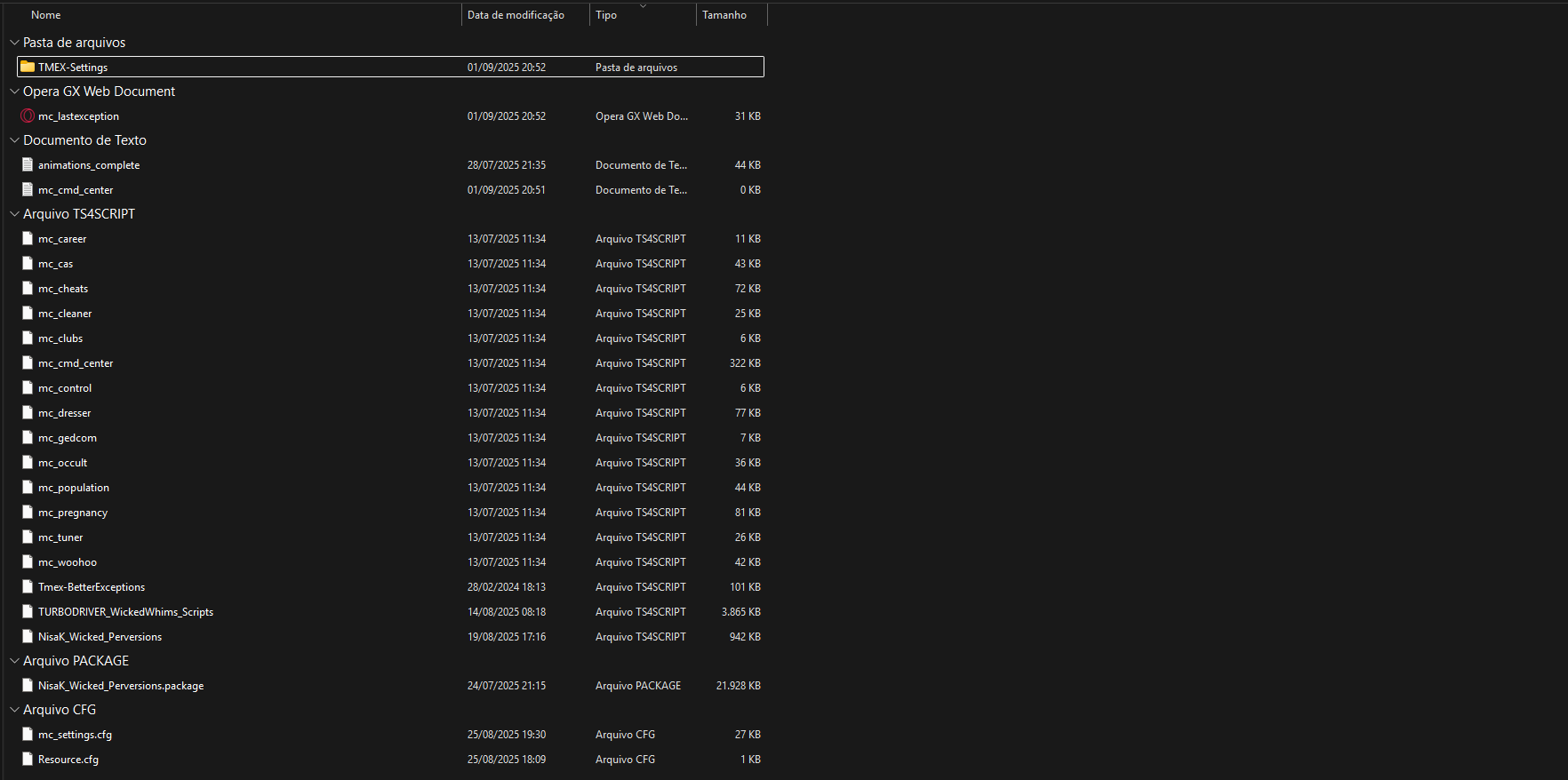The image size is (1568, 780).
Task: Click the date 14/08/2025 08:18
Action: click(507, 612)
